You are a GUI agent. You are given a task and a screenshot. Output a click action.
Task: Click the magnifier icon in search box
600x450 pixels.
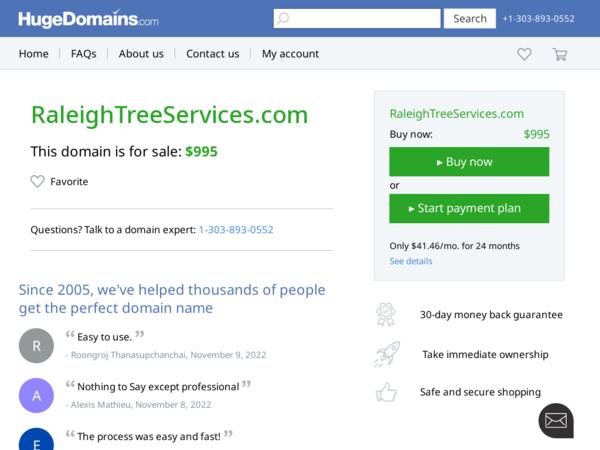pyautogui.click(x=283, y=18)
